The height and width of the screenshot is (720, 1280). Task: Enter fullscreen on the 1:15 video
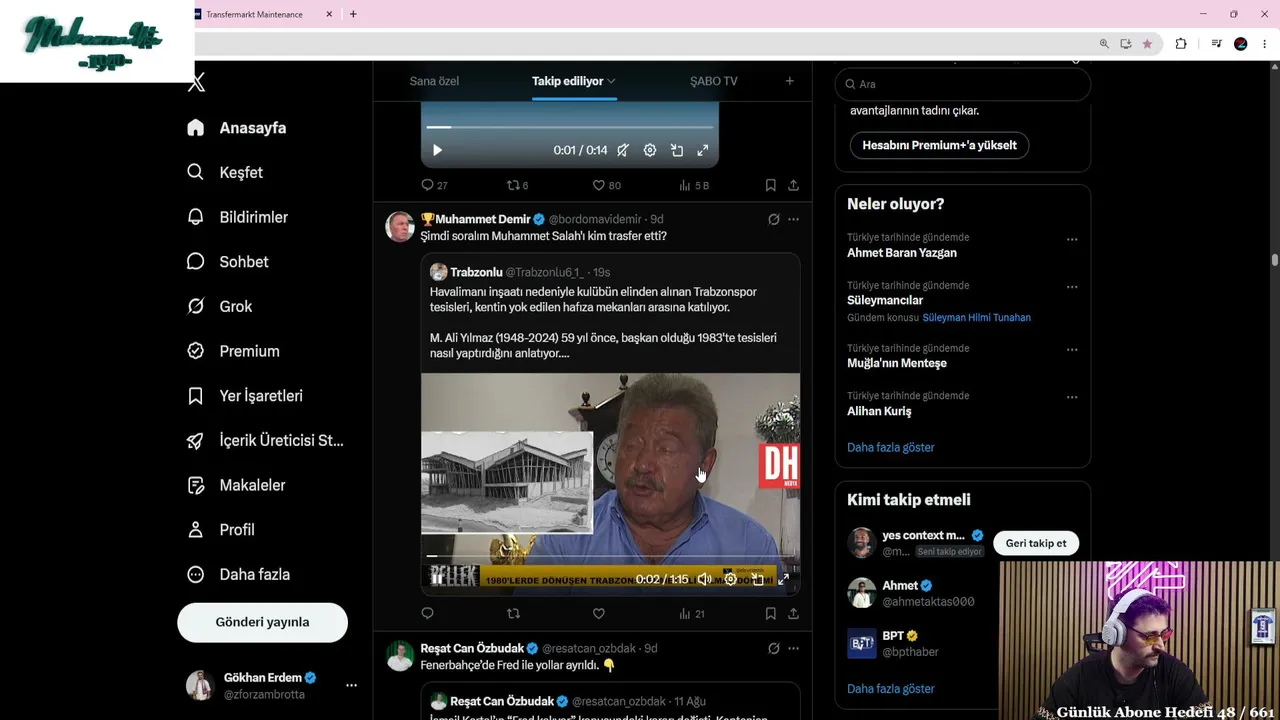[x=784, y=579]
